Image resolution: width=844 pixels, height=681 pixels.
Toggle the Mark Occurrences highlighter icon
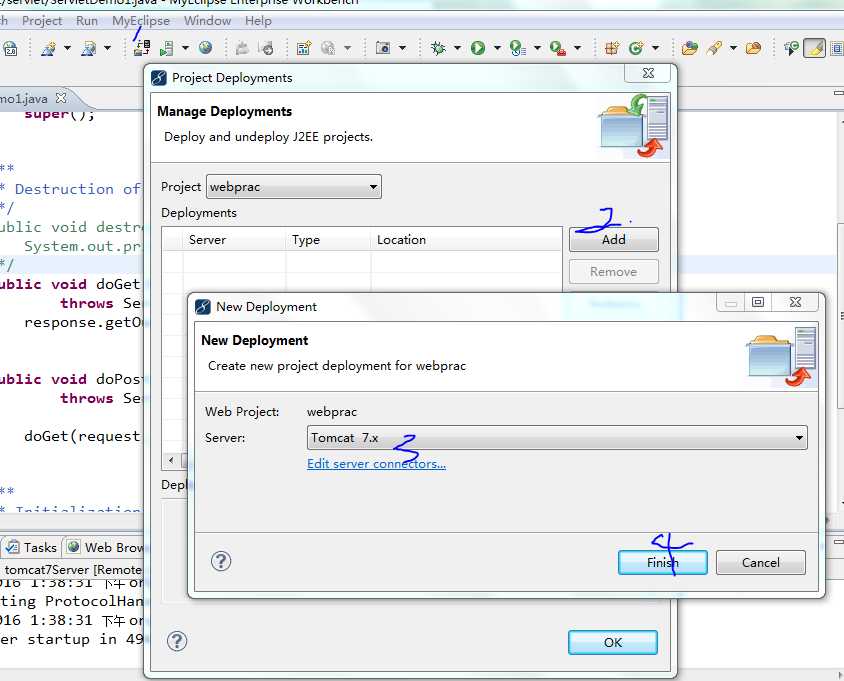pos(814,48)
